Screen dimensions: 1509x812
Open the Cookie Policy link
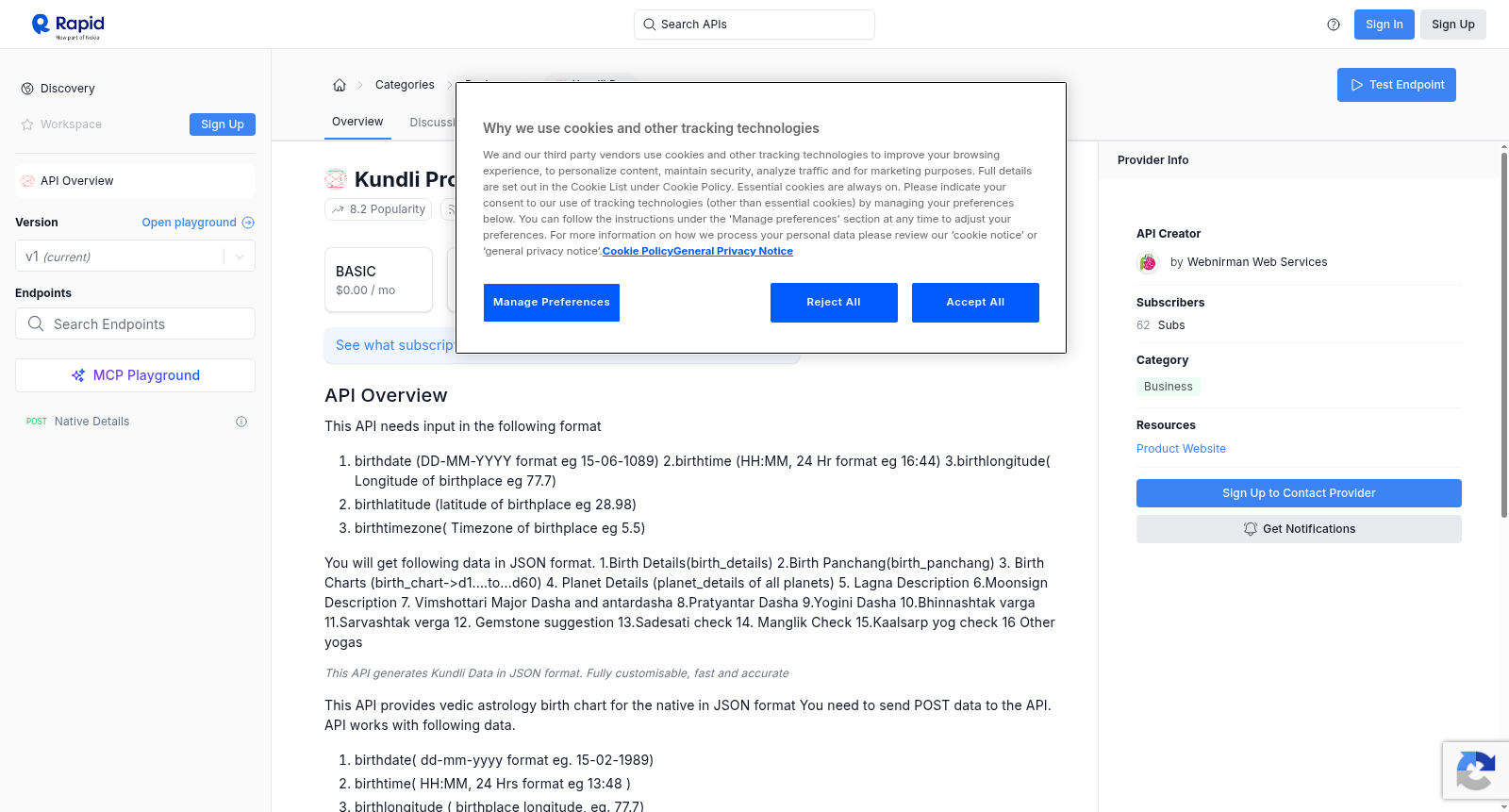[x=638, y=251]
